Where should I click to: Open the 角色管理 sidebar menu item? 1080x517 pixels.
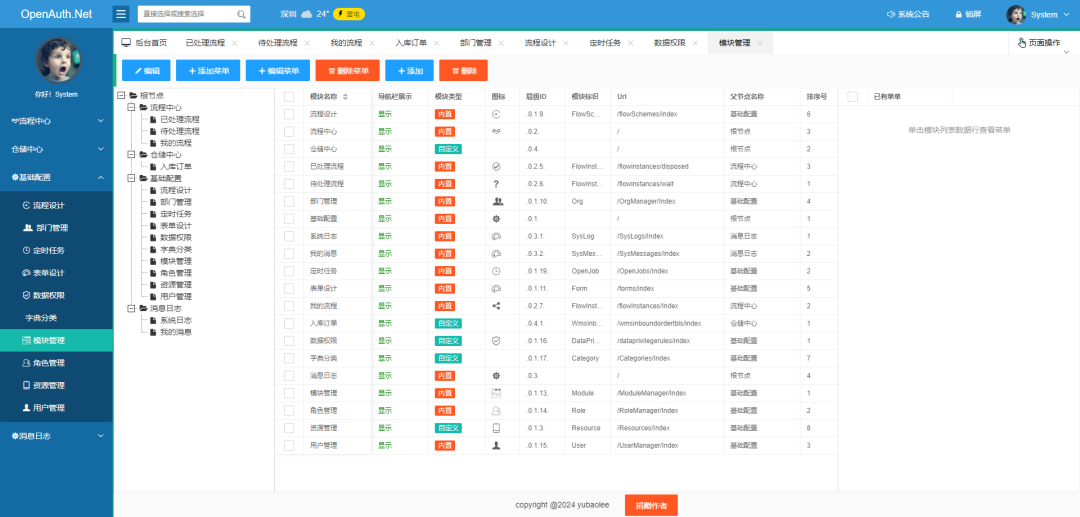pos(48,363)
